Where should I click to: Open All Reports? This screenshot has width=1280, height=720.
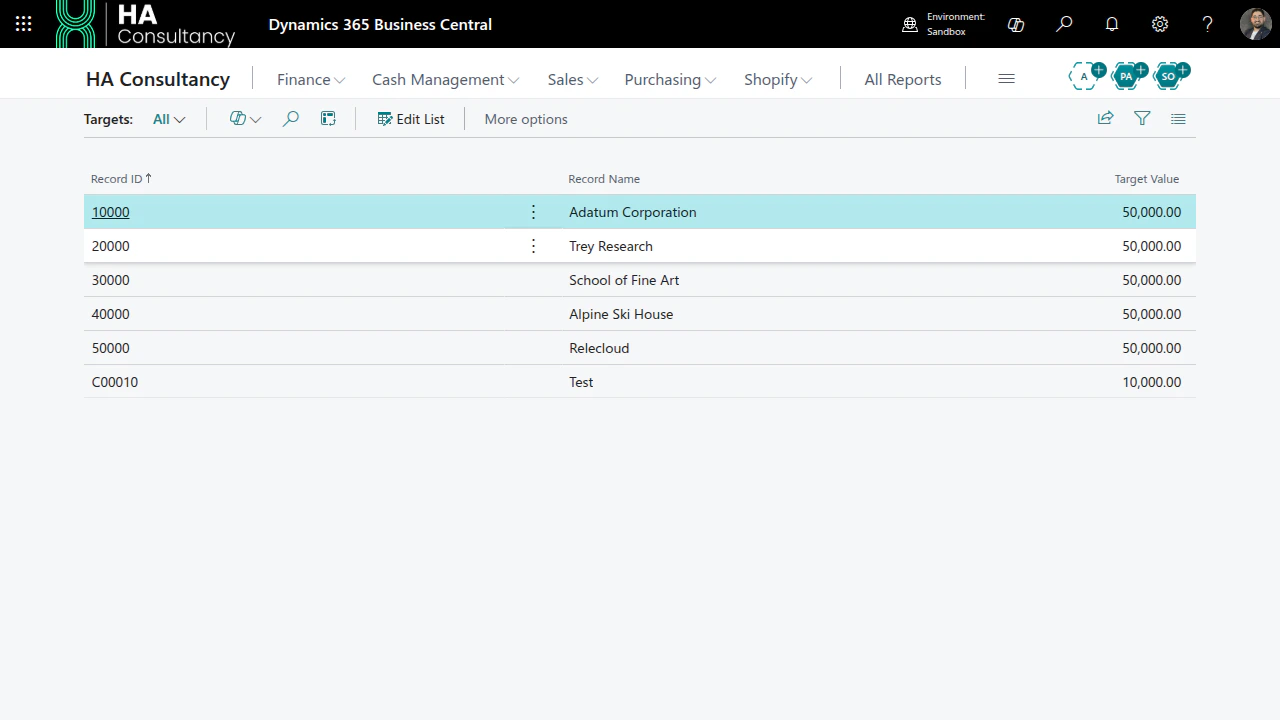click(x=903, y=79)
